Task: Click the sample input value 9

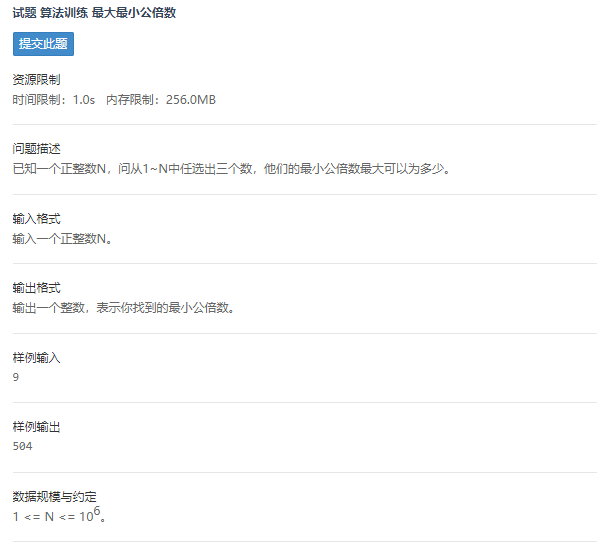Action: click(15, 377)
